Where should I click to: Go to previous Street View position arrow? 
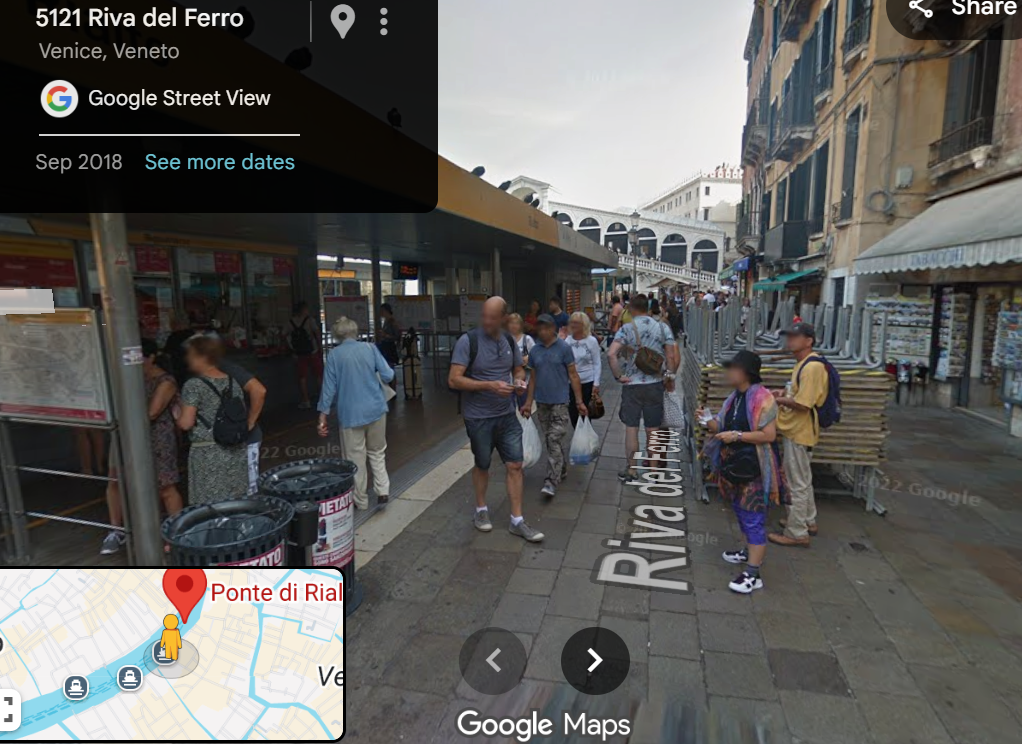pyautogui.click(x=493, y=661)
